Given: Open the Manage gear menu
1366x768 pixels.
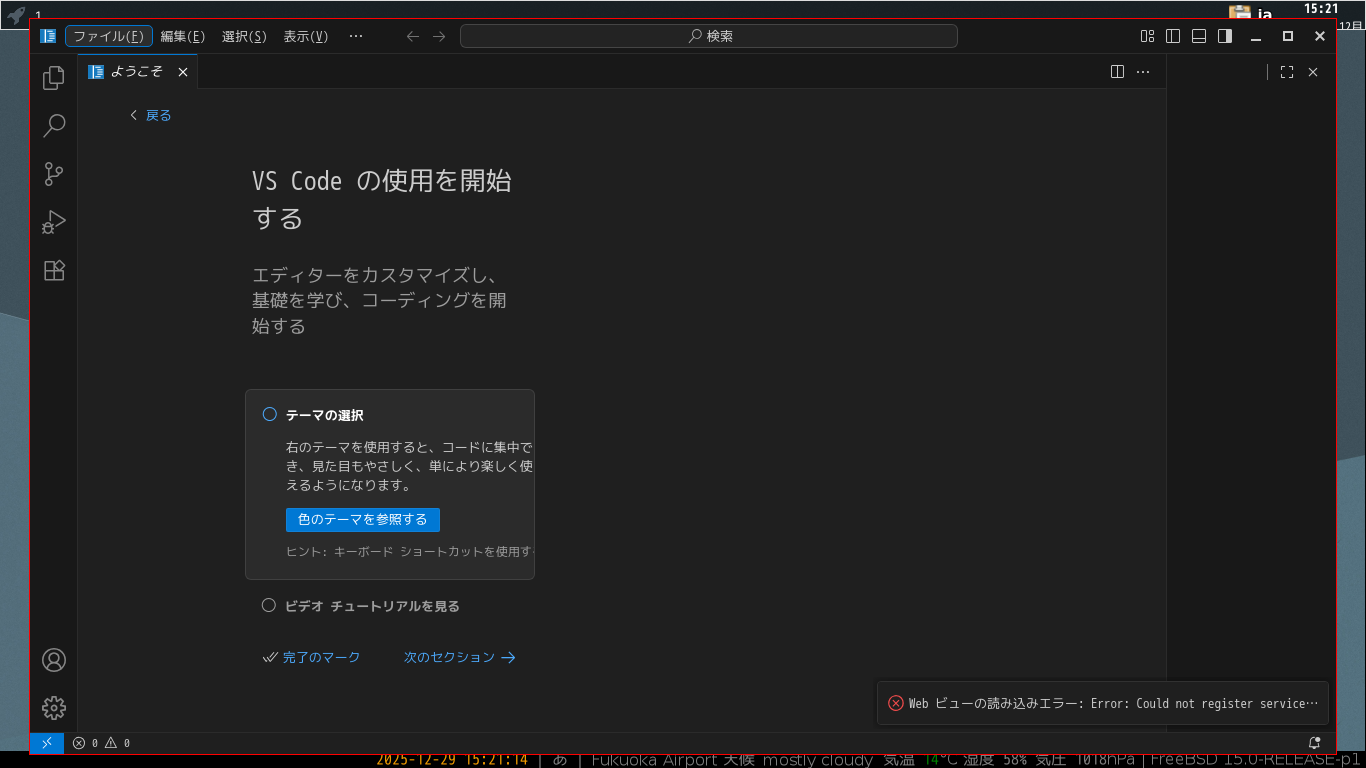Looking at the screenshot, I should (54, 708).
